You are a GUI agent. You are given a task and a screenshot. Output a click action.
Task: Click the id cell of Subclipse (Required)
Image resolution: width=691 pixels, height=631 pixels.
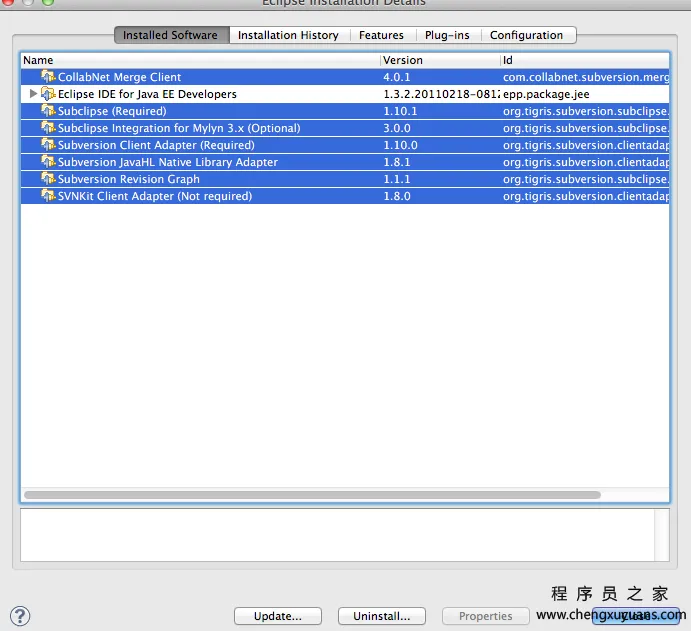click(586, 111)
